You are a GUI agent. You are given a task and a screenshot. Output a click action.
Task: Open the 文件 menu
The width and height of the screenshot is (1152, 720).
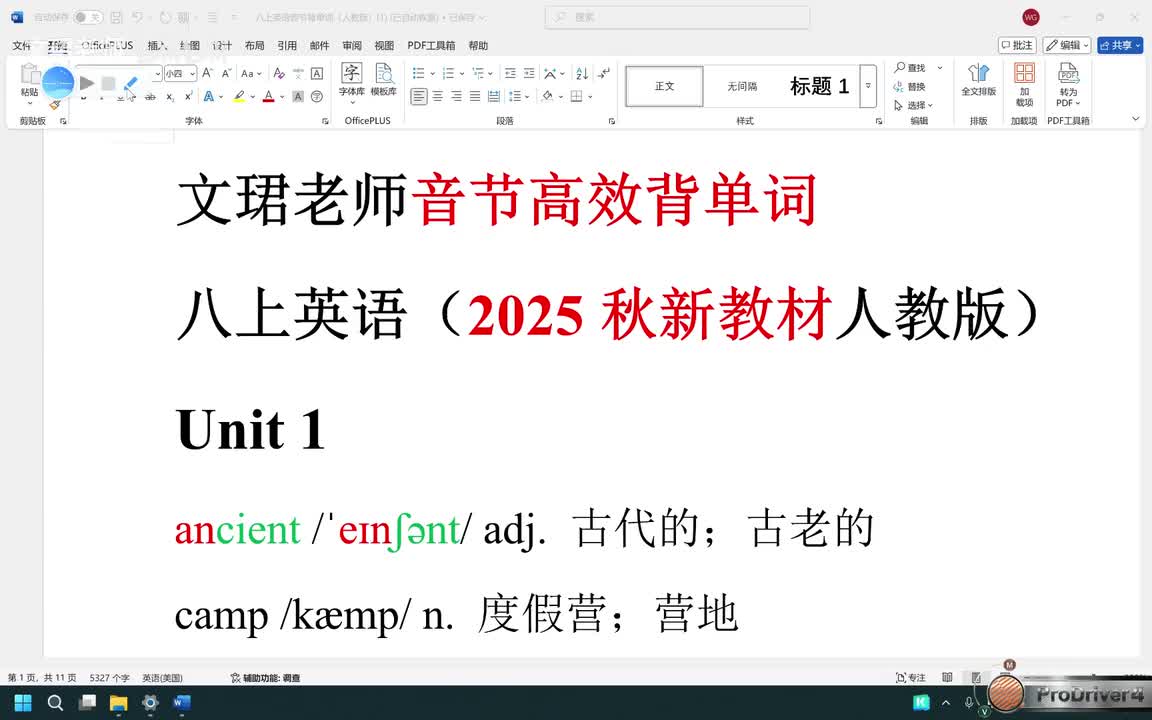22,46
